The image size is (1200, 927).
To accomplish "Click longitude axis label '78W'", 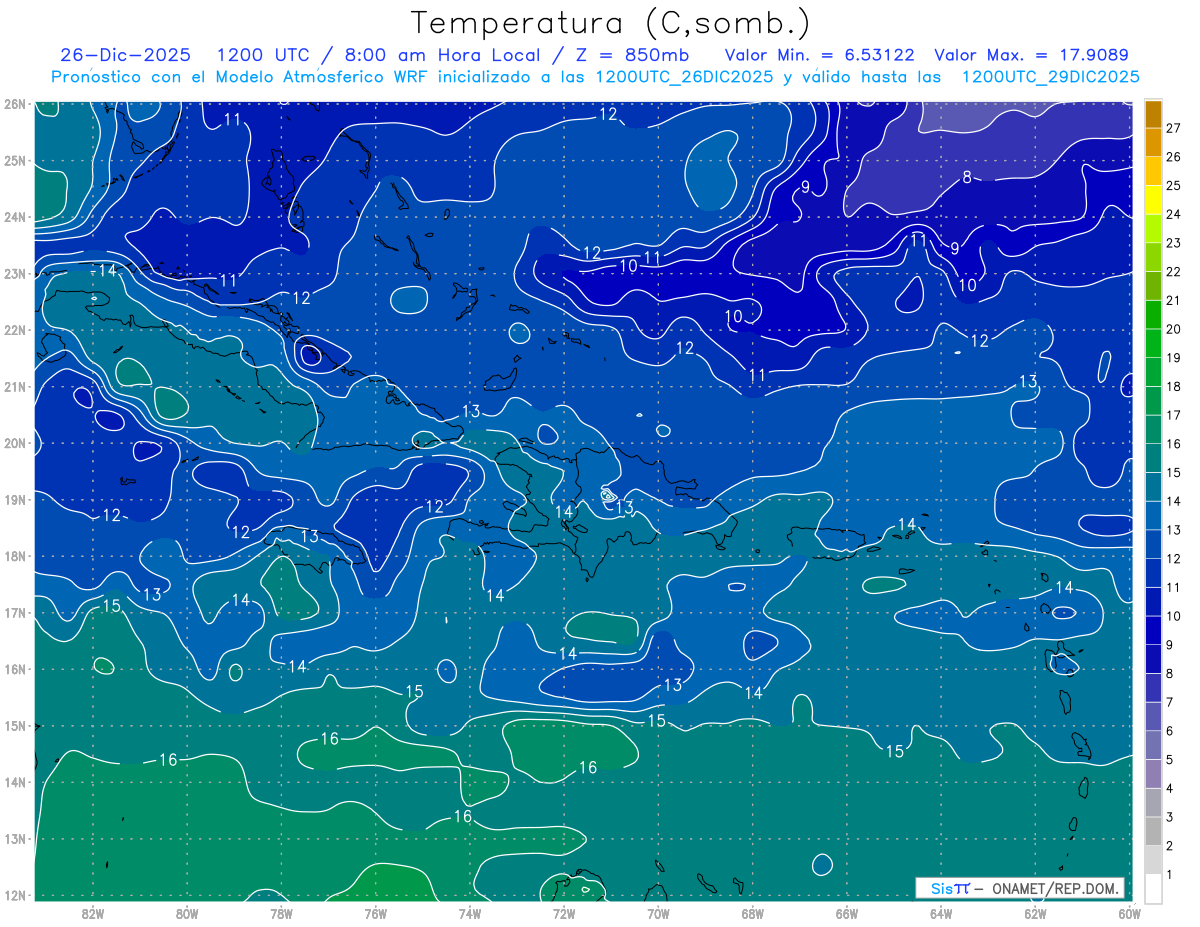I will point(281,913).
